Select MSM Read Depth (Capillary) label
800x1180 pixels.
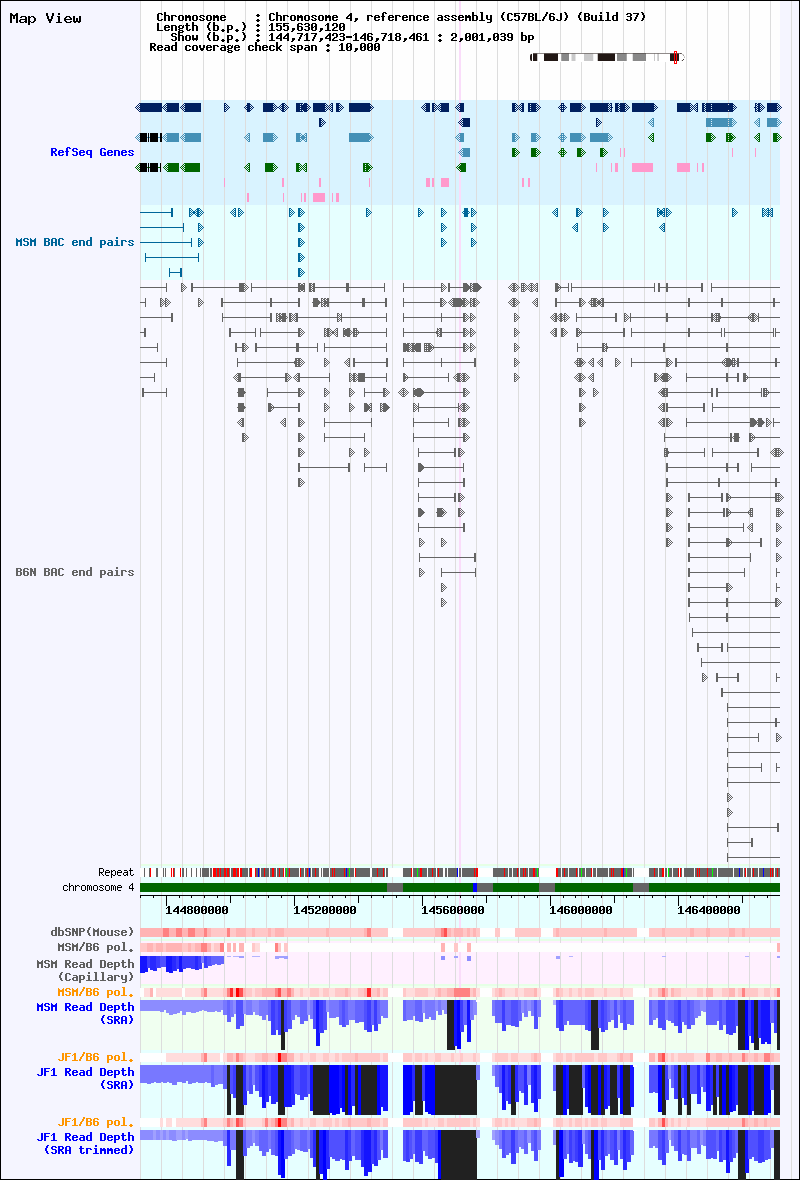click(85, 970)
